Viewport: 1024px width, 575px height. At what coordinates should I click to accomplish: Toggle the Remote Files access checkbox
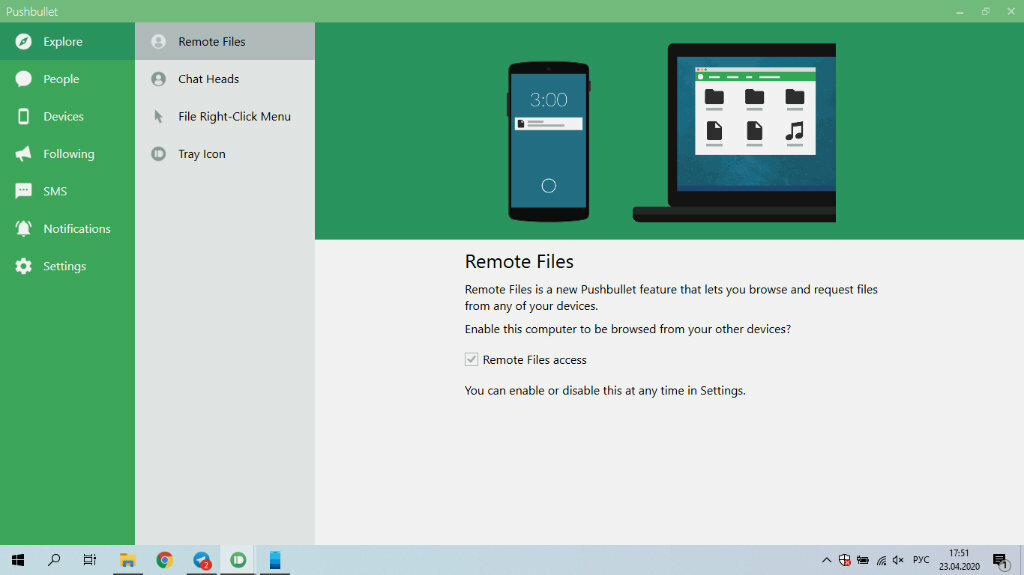click(471, 359)
